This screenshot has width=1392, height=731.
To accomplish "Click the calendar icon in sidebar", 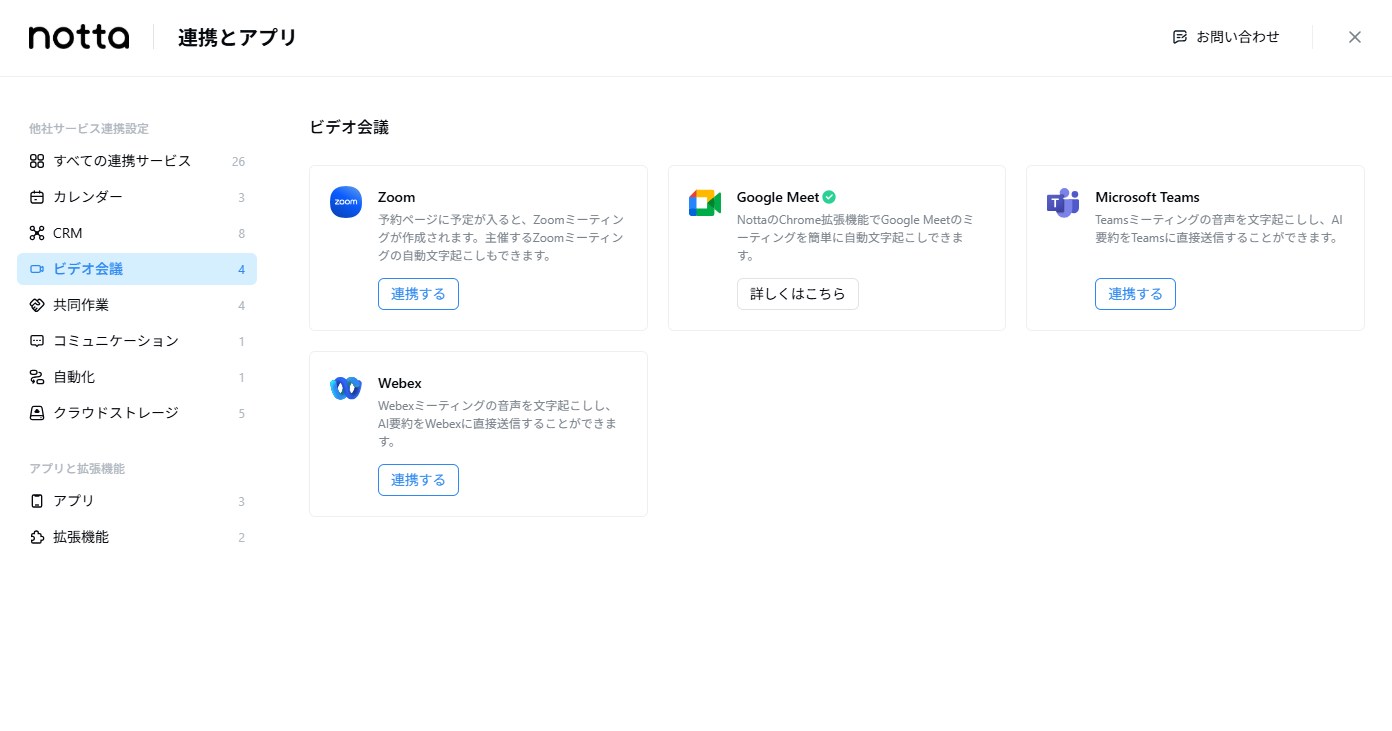I will coord(37,197).
